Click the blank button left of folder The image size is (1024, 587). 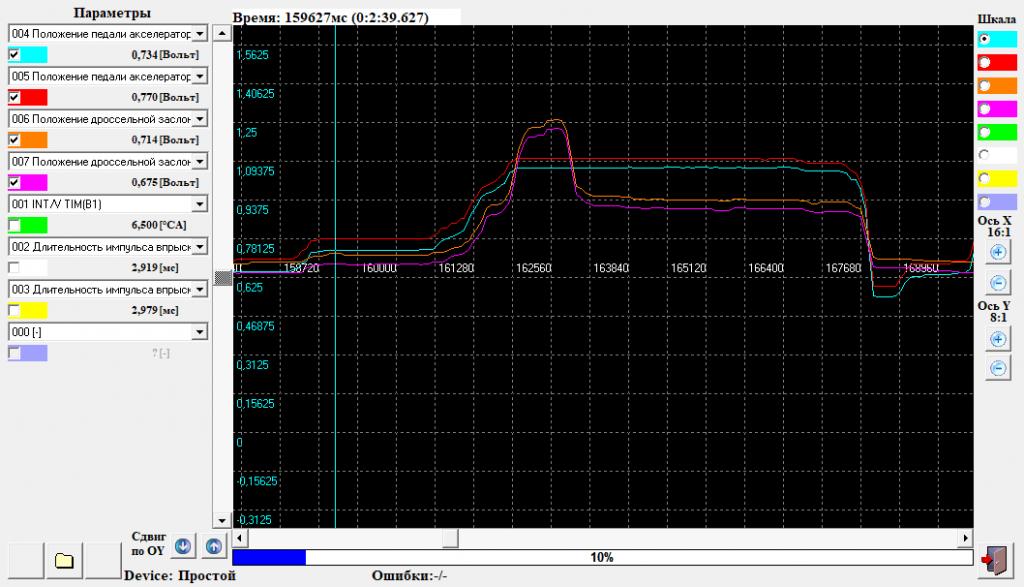coord(25,560)
